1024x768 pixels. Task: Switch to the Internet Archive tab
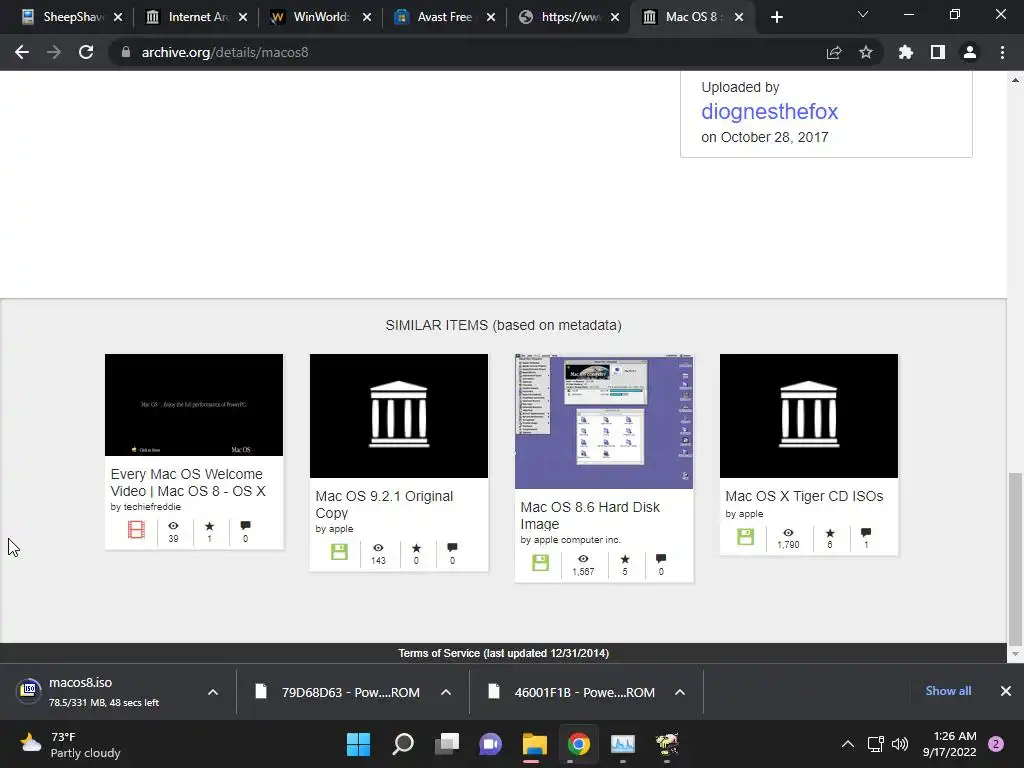point(187,17)
